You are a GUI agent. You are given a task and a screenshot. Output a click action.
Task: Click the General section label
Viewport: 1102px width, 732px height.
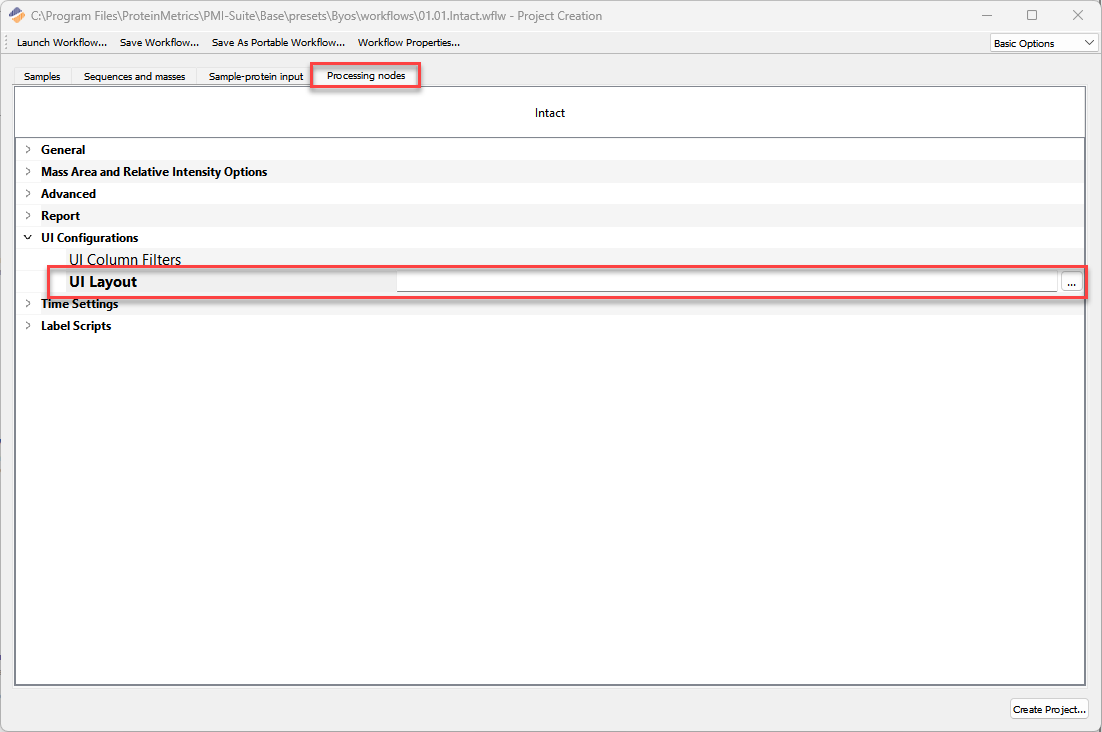point(63,150)
